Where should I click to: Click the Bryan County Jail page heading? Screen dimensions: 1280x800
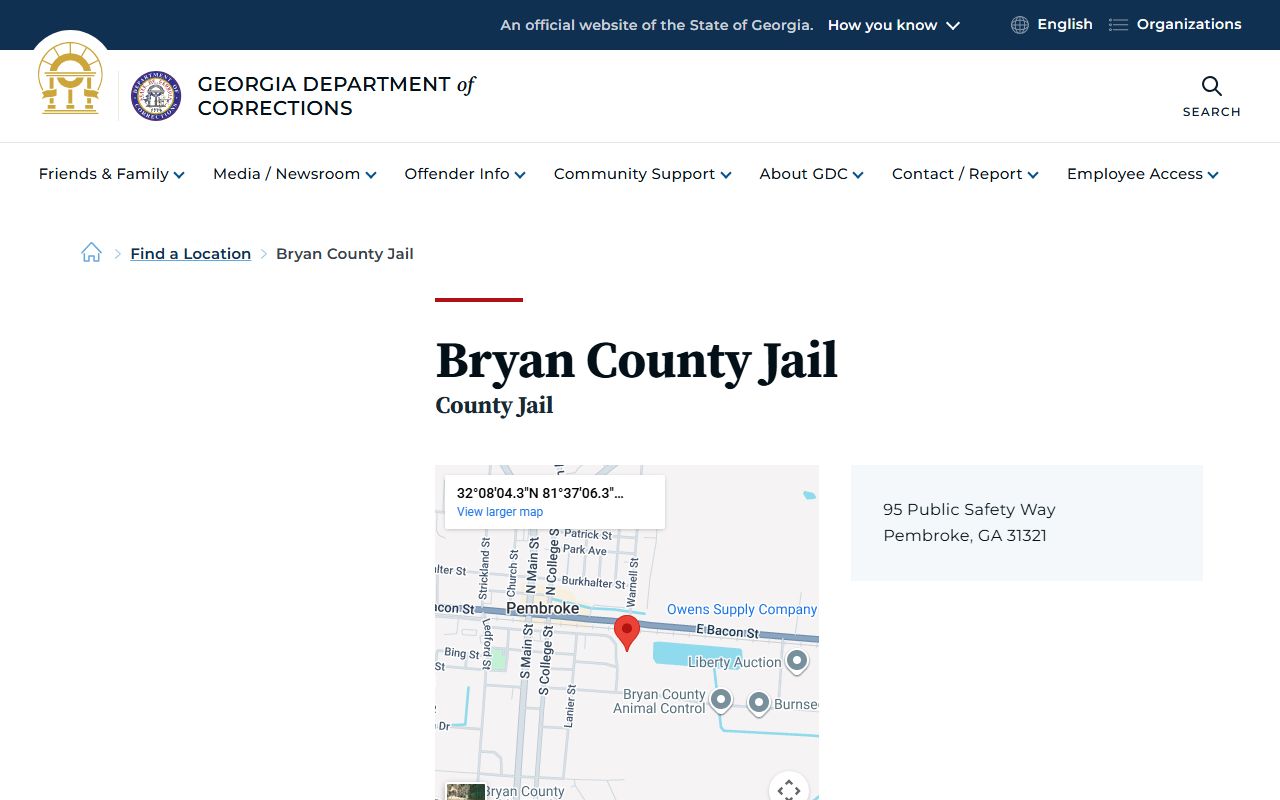click(x=637, y=360)
